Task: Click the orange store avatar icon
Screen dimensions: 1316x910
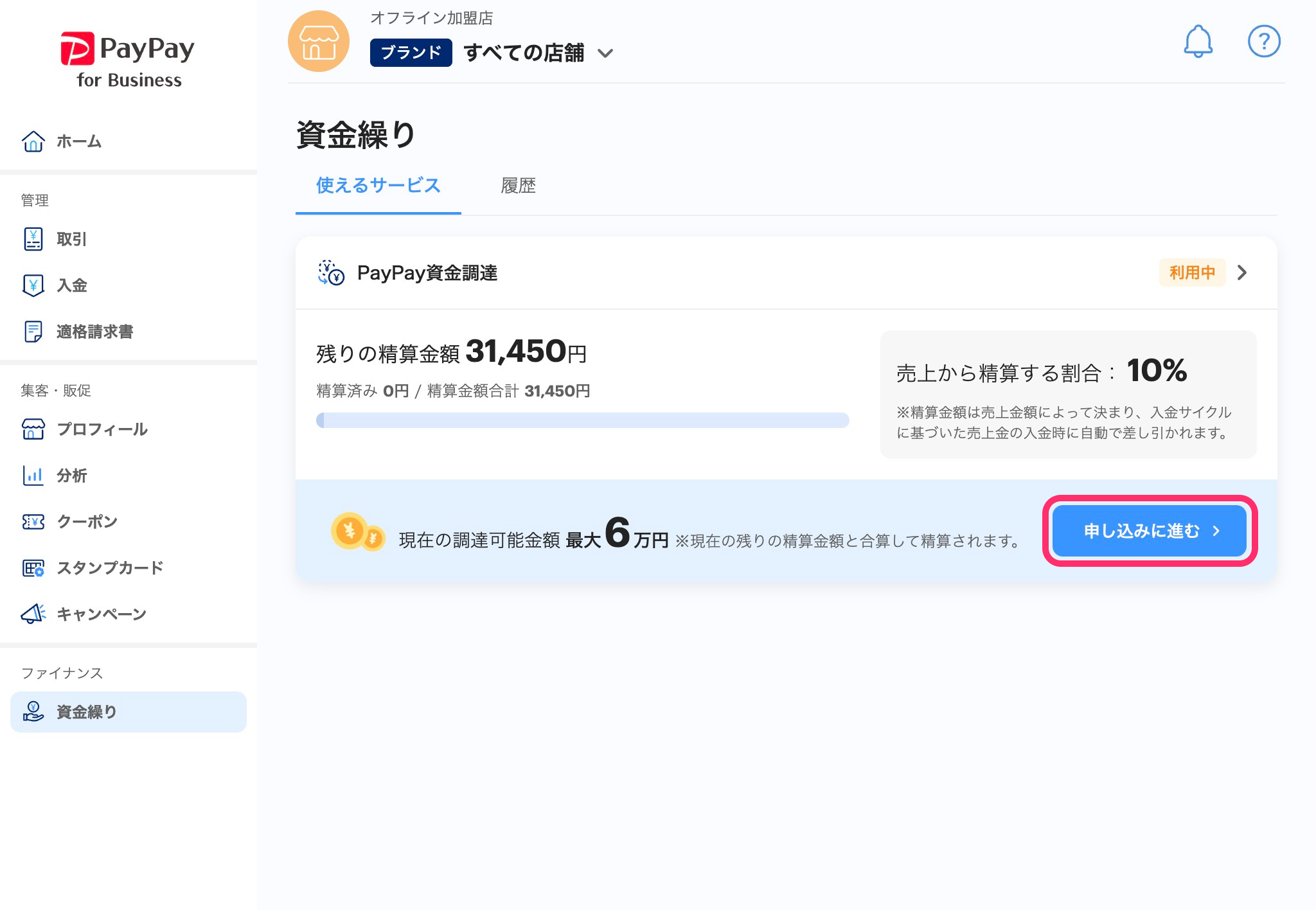Action: [319, 42]
